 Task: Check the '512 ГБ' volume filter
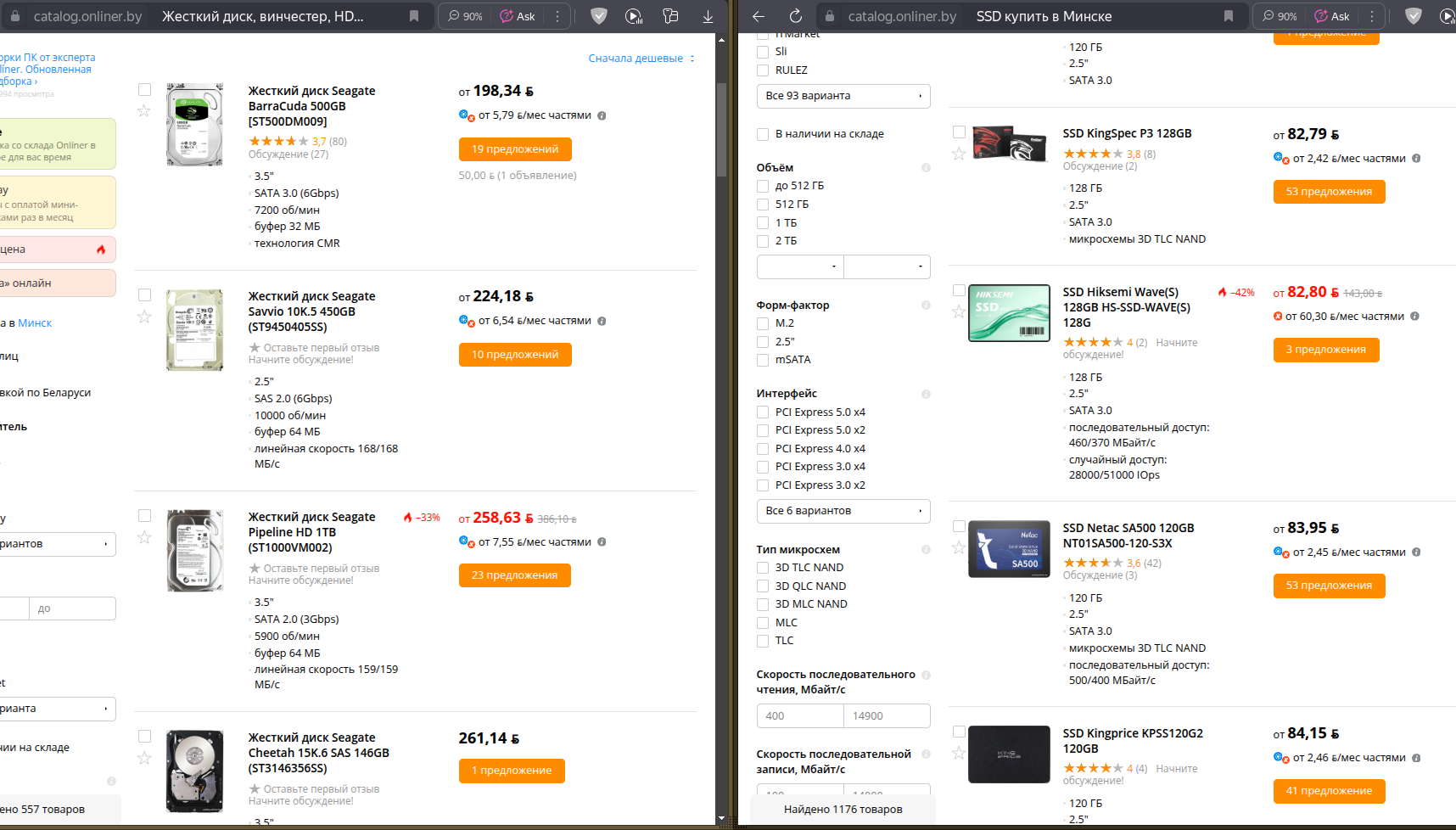763,205
